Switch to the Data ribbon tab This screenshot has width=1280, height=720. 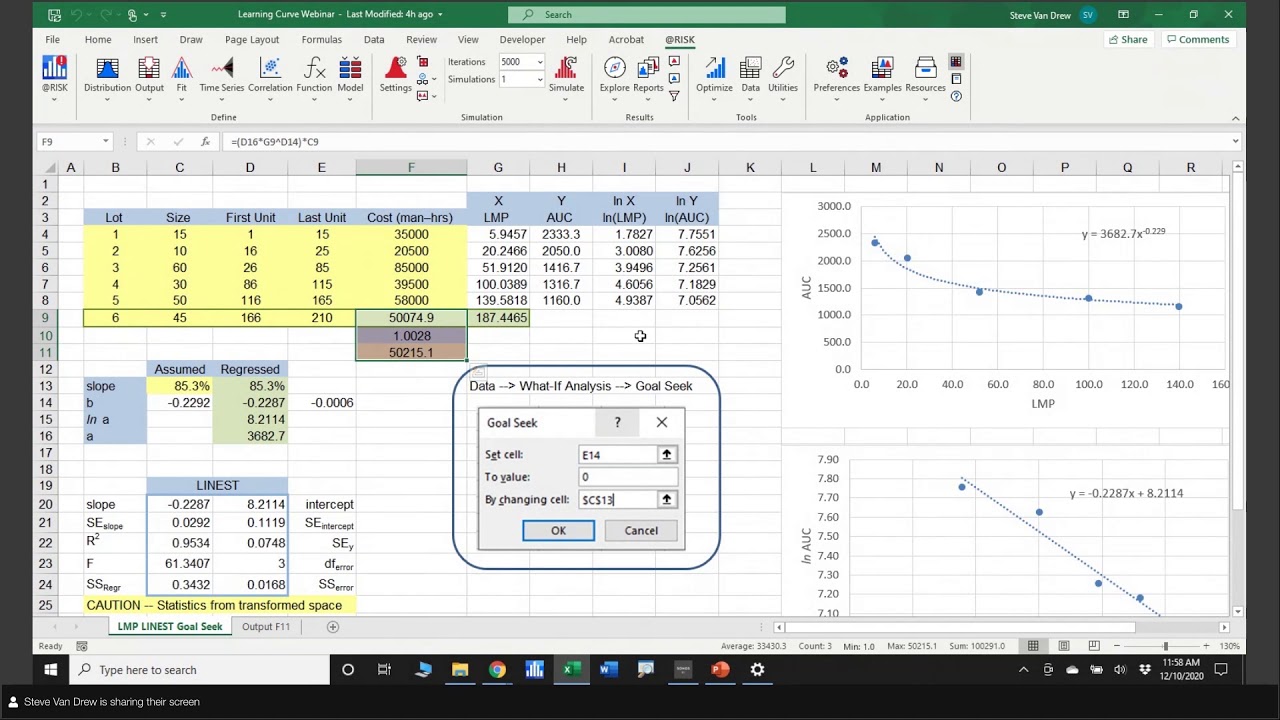click(374, 40)
